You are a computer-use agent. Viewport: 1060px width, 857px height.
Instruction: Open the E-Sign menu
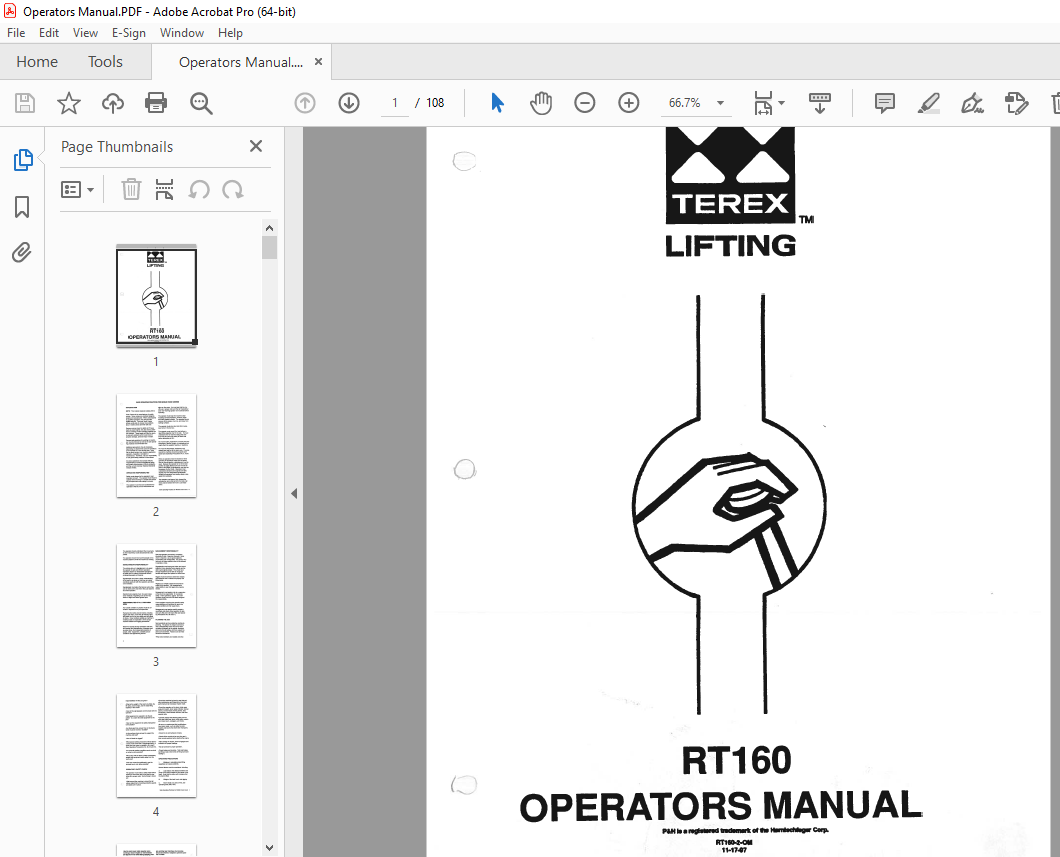point(128,32)
